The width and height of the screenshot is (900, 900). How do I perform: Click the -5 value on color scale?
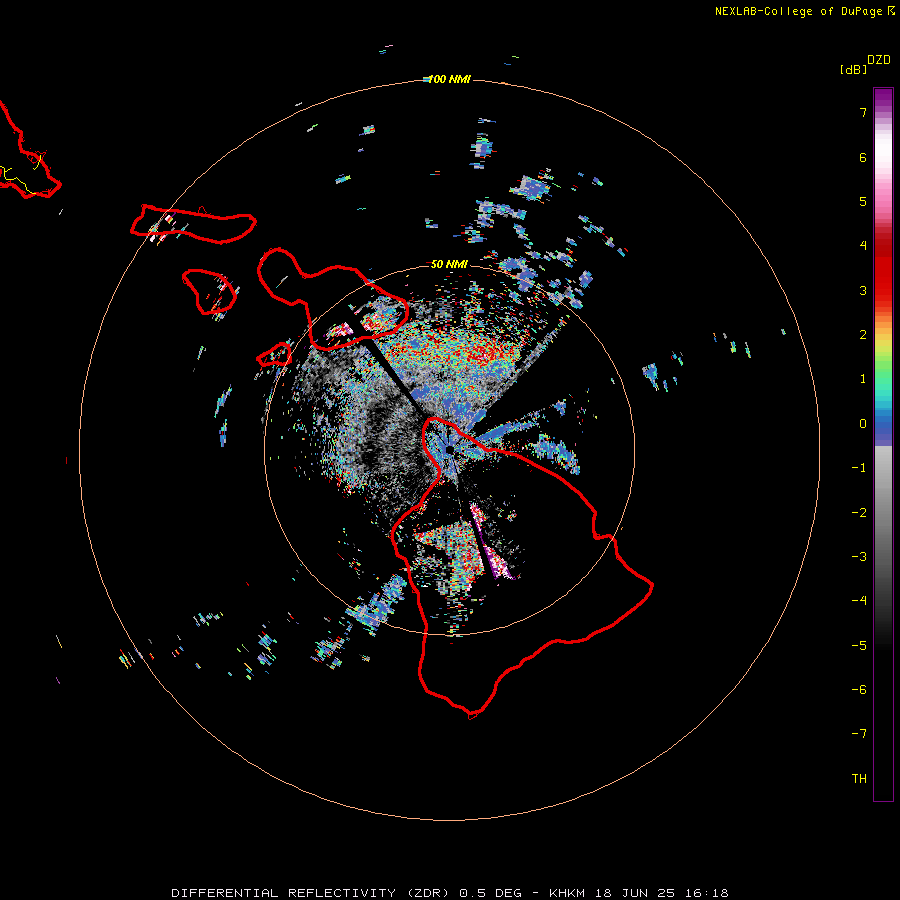point(859,646)
